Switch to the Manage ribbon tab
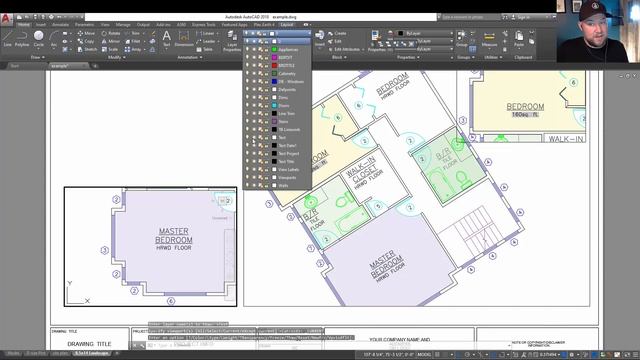The image size is (640, 360). click(x=122, y=25)
